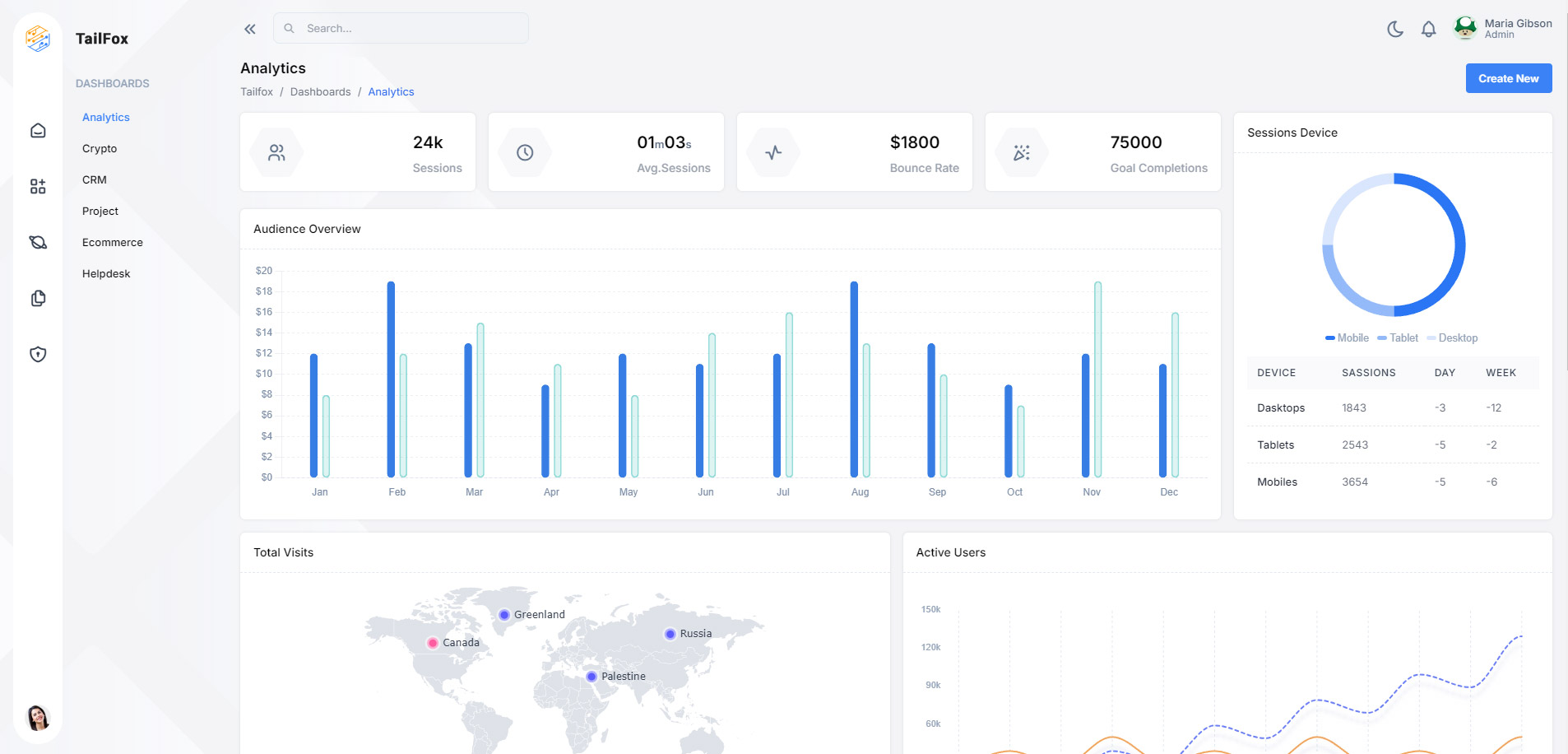Screen dimensions: 1568x754
Task: Collapse sidebar with double chevron icon
Action: [250, 29]
